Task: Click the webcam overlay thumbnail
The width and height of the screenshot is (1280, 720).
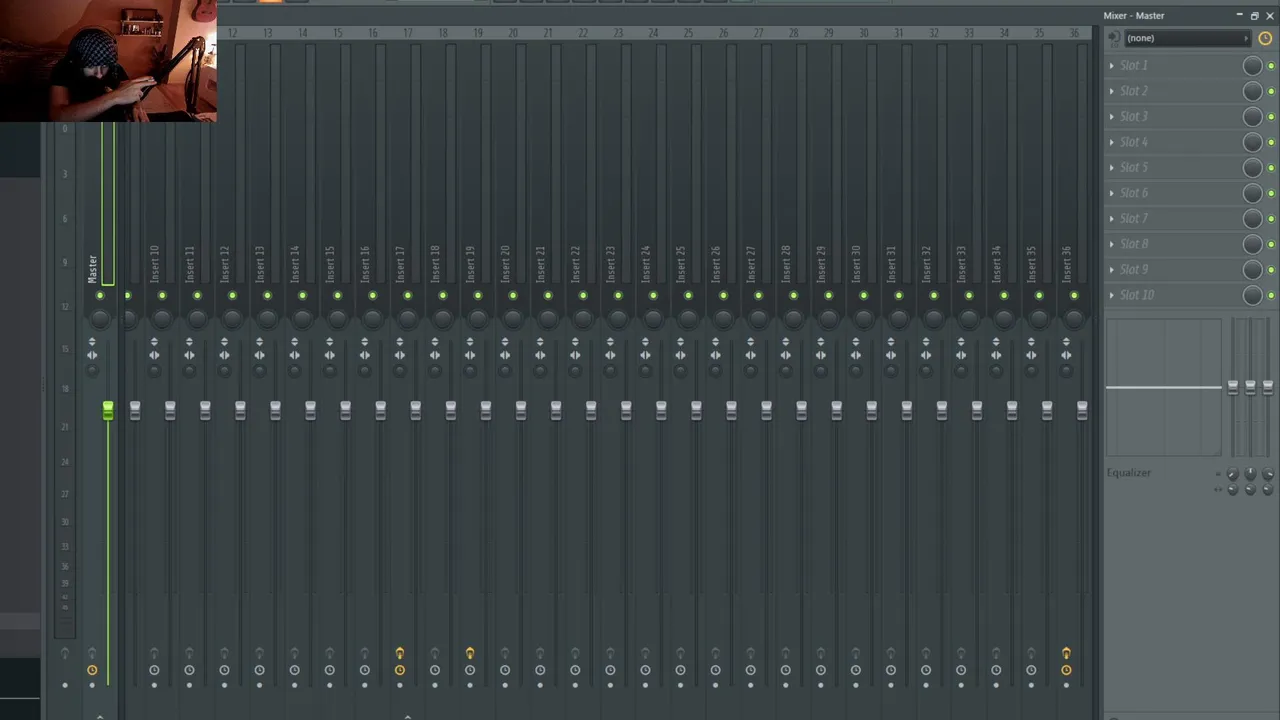Action: [108, 61]
